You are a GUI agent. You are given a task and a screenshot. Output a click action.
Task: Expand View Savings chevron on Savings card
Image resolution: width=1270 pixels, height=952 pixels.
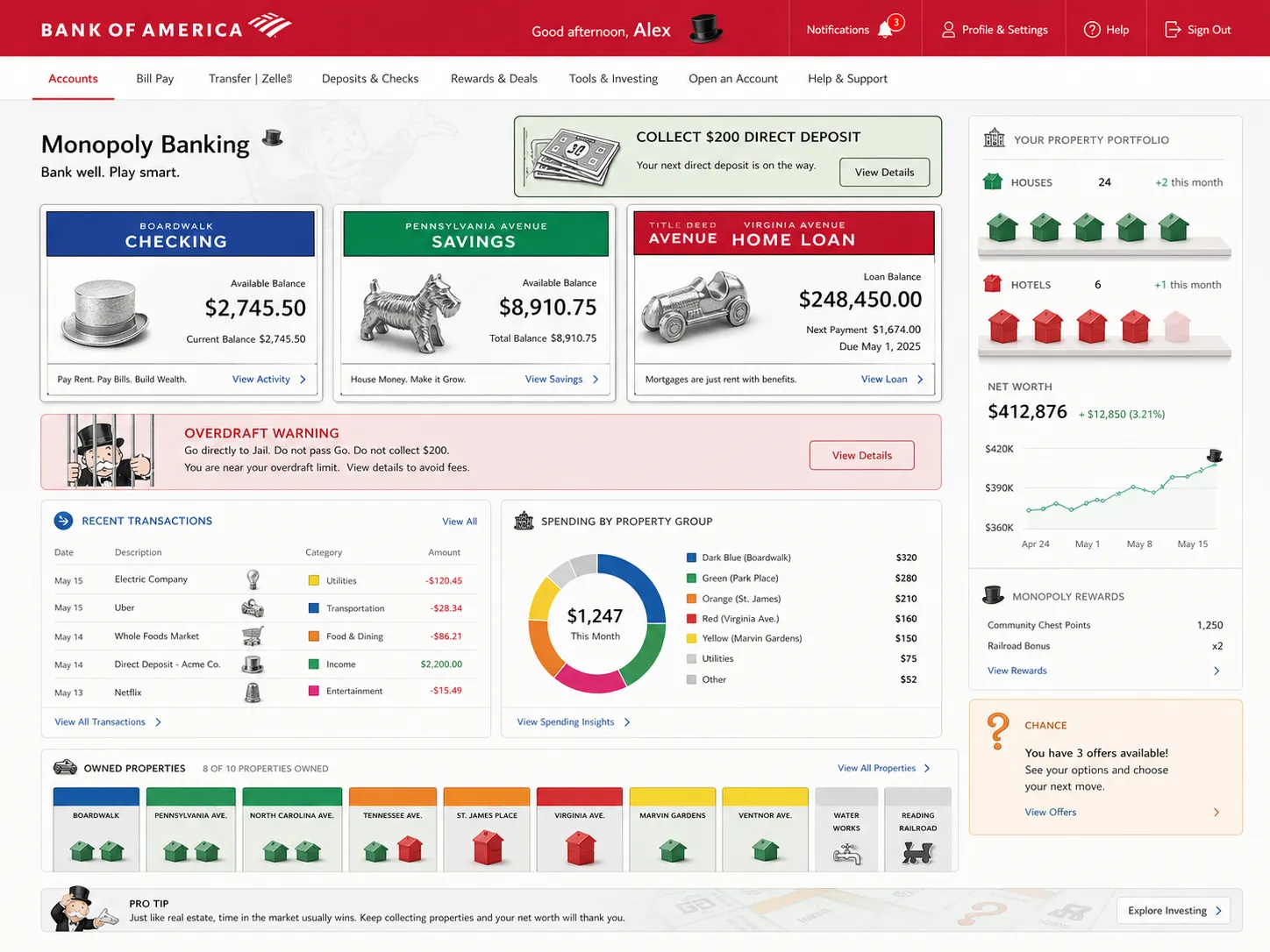596,380
